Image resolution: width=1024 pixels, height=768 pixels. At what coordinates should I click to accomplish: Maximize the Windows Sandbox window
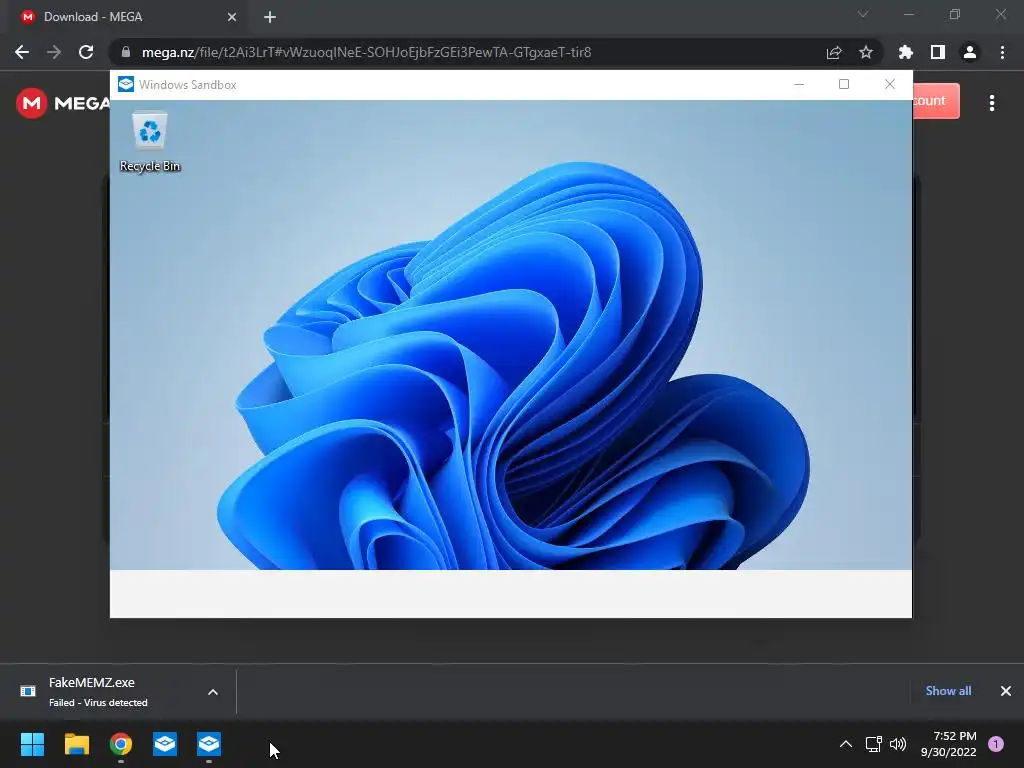844,84
